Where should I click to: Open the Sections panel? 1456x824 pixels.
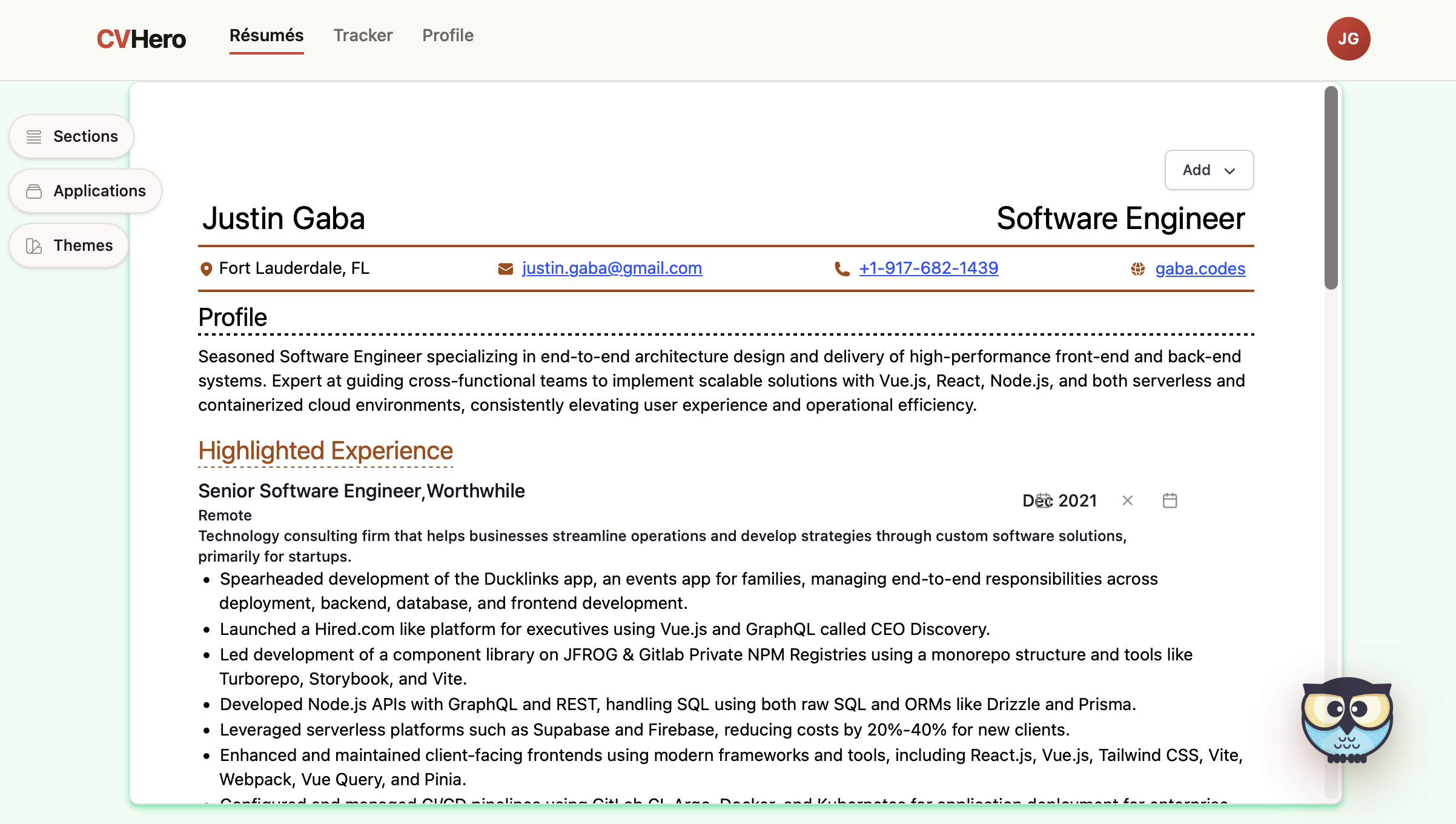71,137
